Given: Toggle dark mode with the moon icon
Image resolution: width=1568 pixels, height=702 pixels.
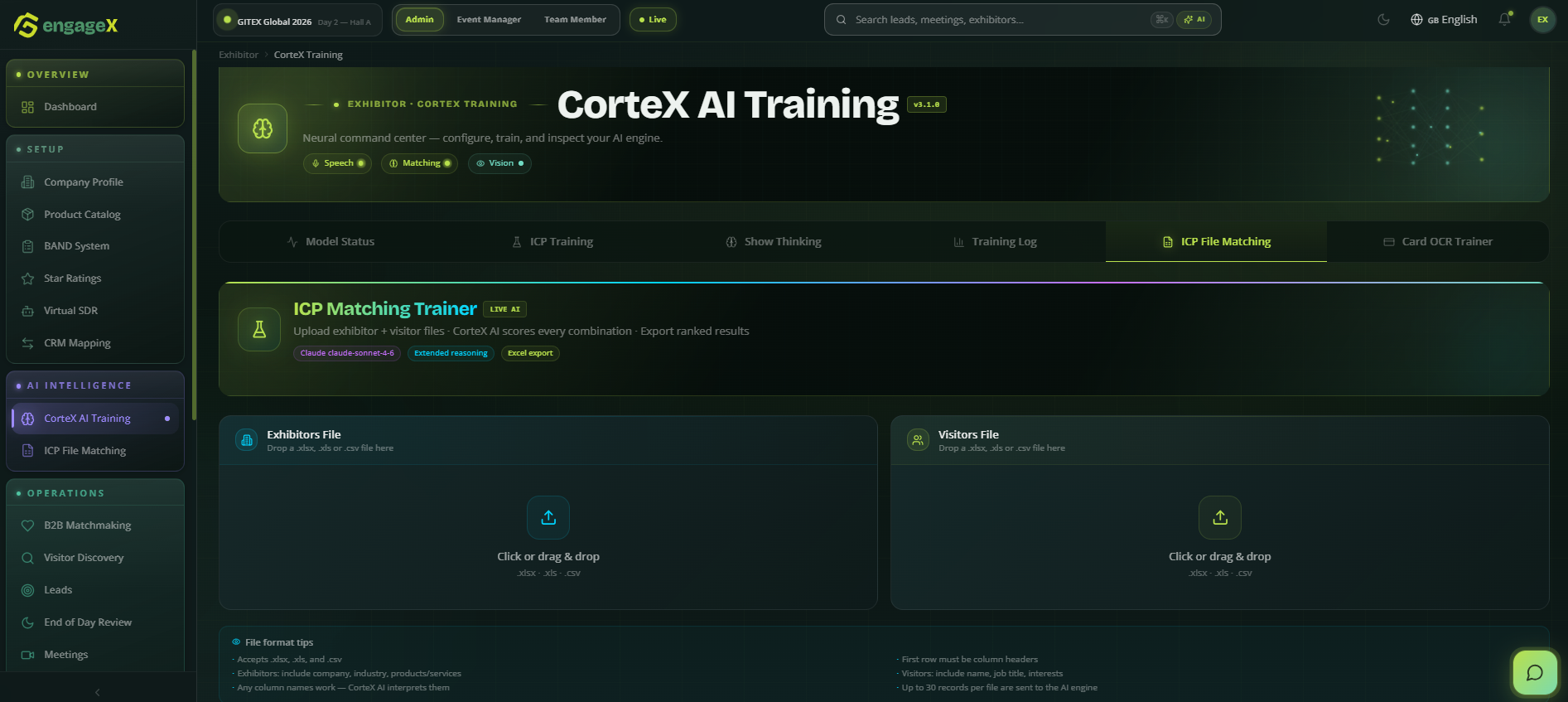Looking at the screenshot, I should coord(1383,19).
